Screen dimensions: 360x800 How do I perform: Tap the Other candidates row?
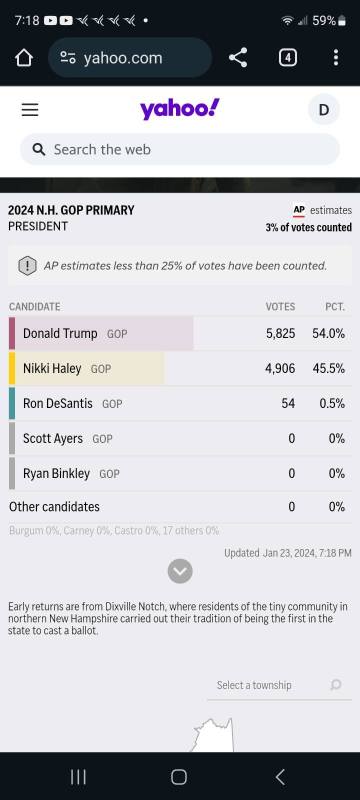pos(180,507)
